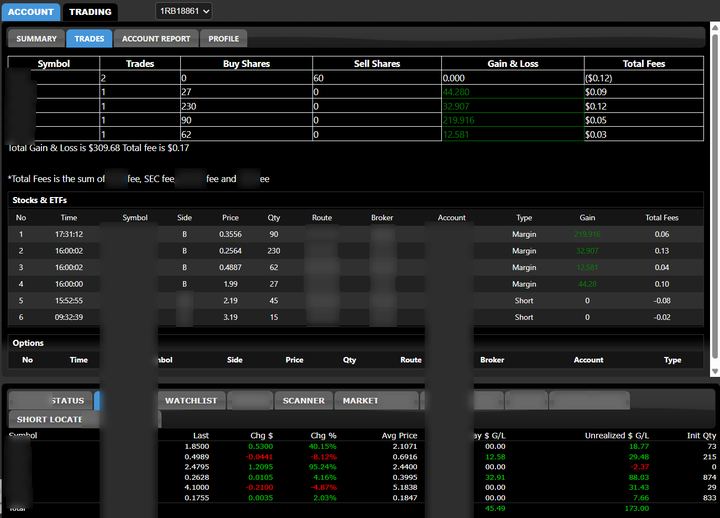Open the ACCOUNT REPORT tab
This screenshot has height=518, width=720.
pos(156,39)
